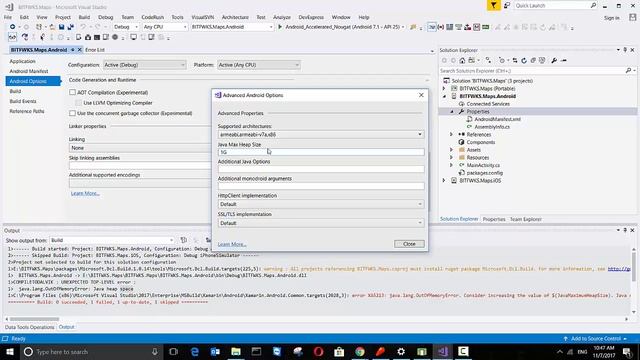The width and height of the screenshot is (640, 360).
Task: Click Learn More link under Linker properties
Action: (x=85, y=193)
